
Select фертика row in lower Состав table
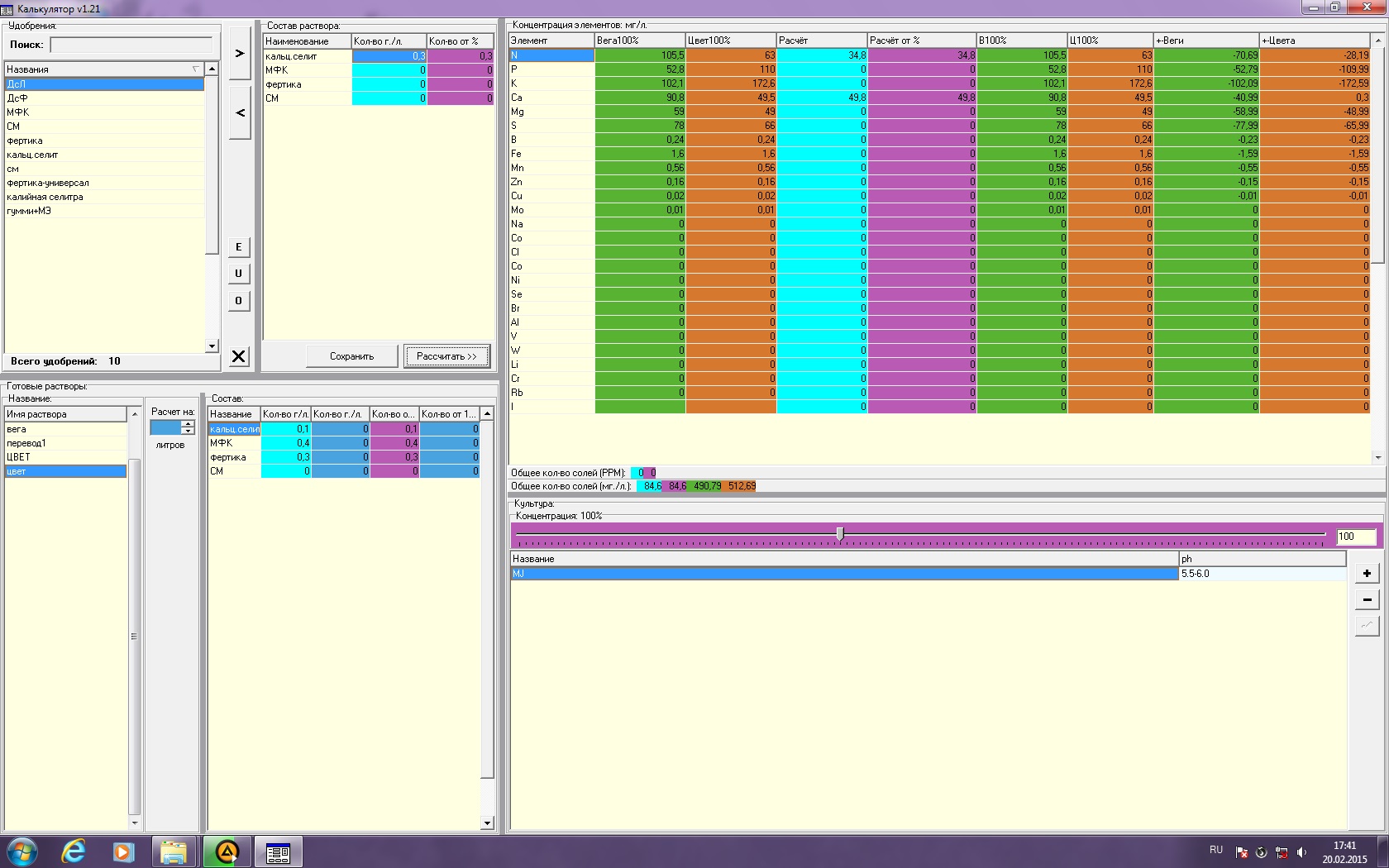tap(344, 457)
